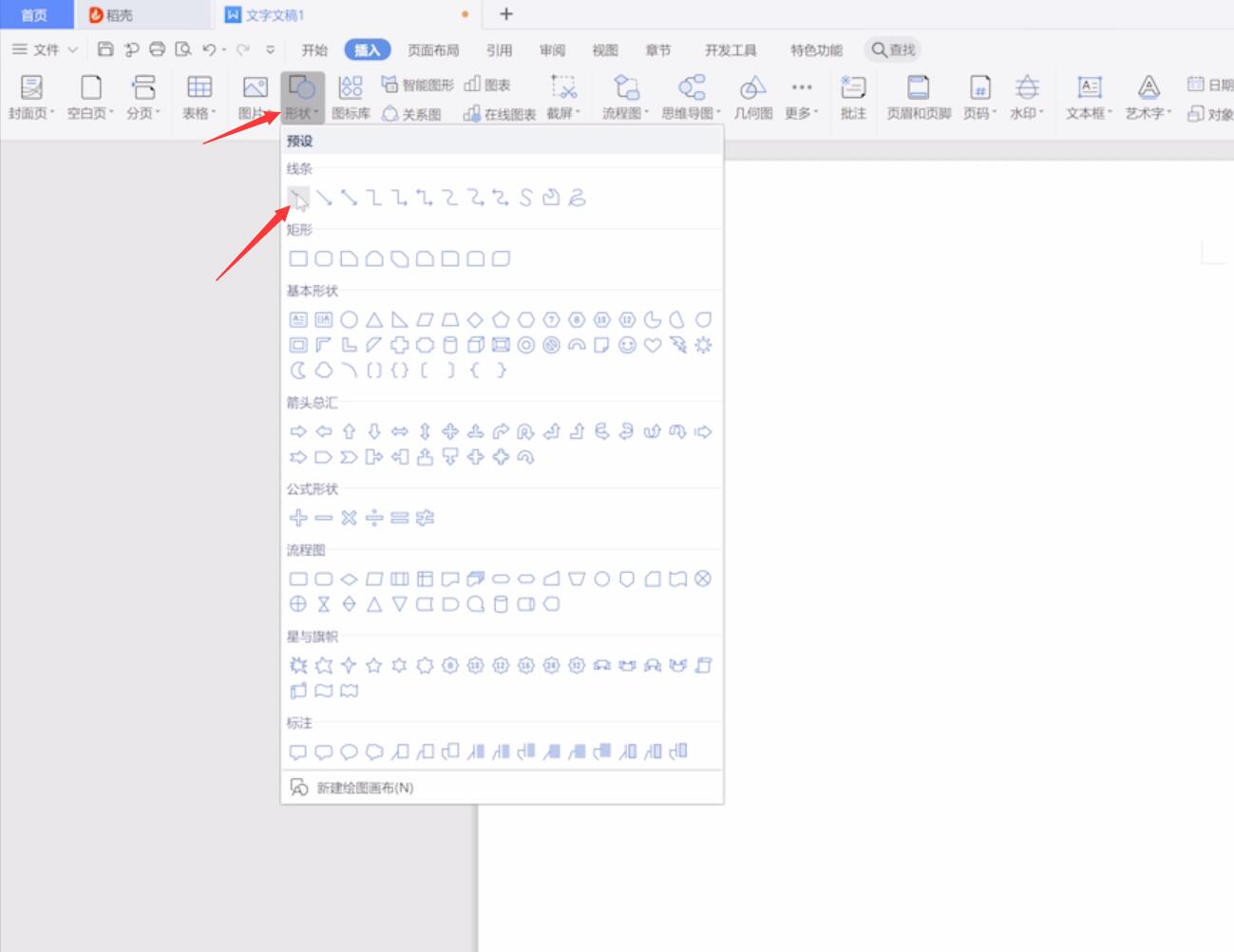Pick the division sign formula shape
Image resolution: width=1234 pixels, height=952 pixels.
(374, 518)
